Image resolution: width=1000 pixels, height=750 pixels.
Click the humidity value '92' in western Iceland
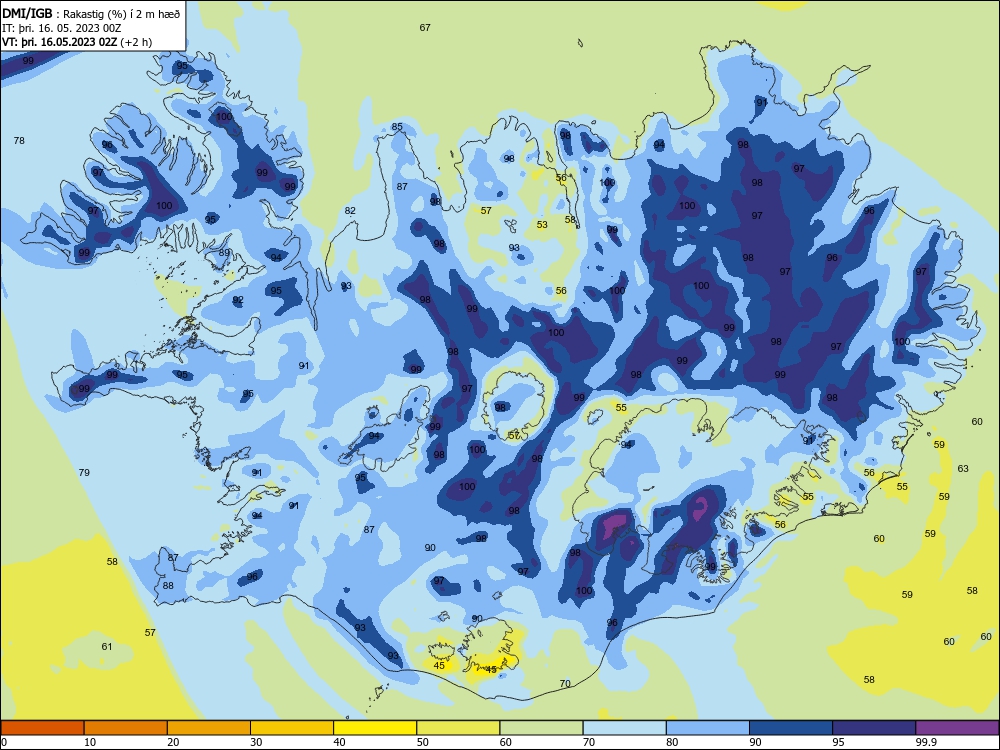(x=238, y=300)
